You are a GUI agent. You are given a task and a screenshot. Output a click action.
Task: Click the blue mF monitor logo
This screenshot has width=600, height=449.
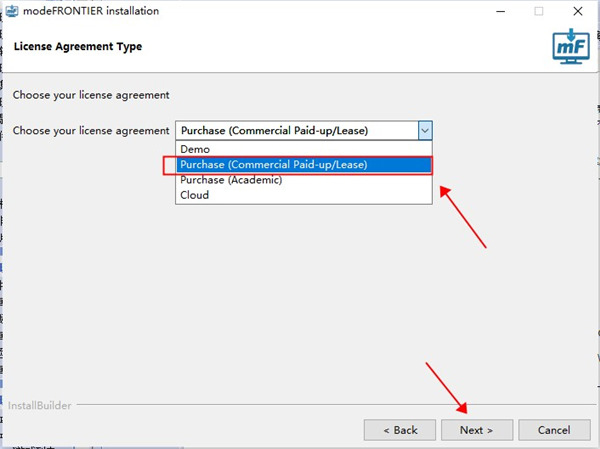click(571, 46)
